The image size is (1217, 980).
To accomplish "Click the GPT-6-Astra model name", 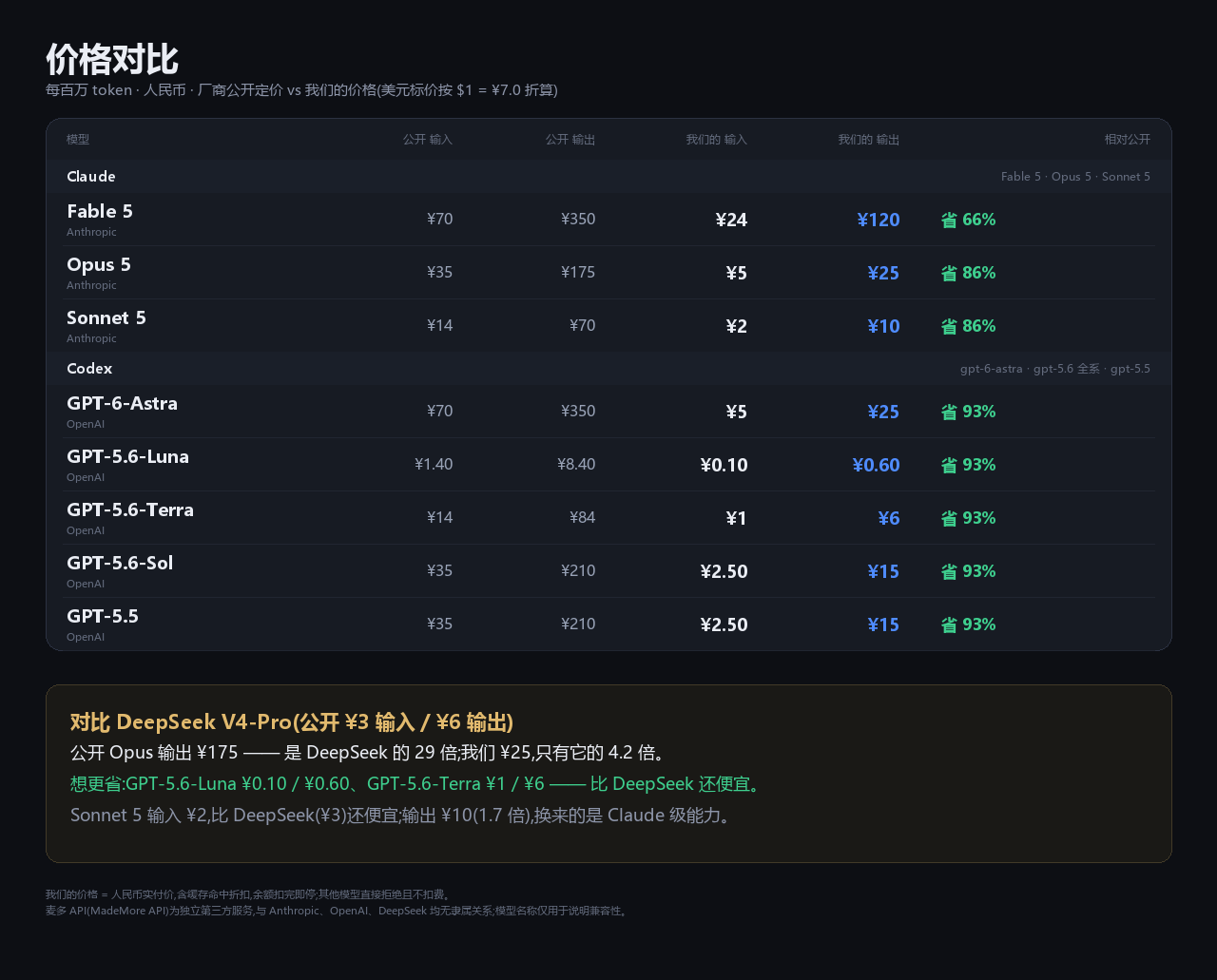I will [122, 403].
